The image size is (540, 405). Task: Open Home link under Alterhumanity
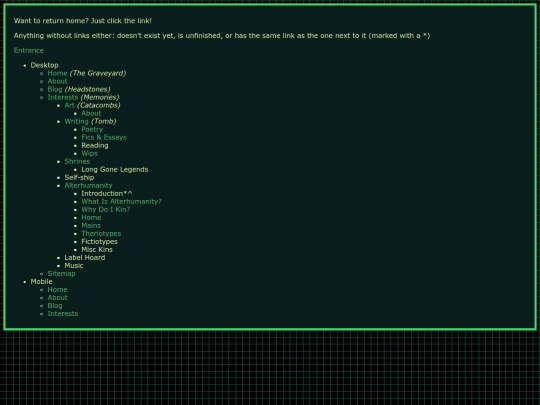pyautogui.click(x=91, y=218)
